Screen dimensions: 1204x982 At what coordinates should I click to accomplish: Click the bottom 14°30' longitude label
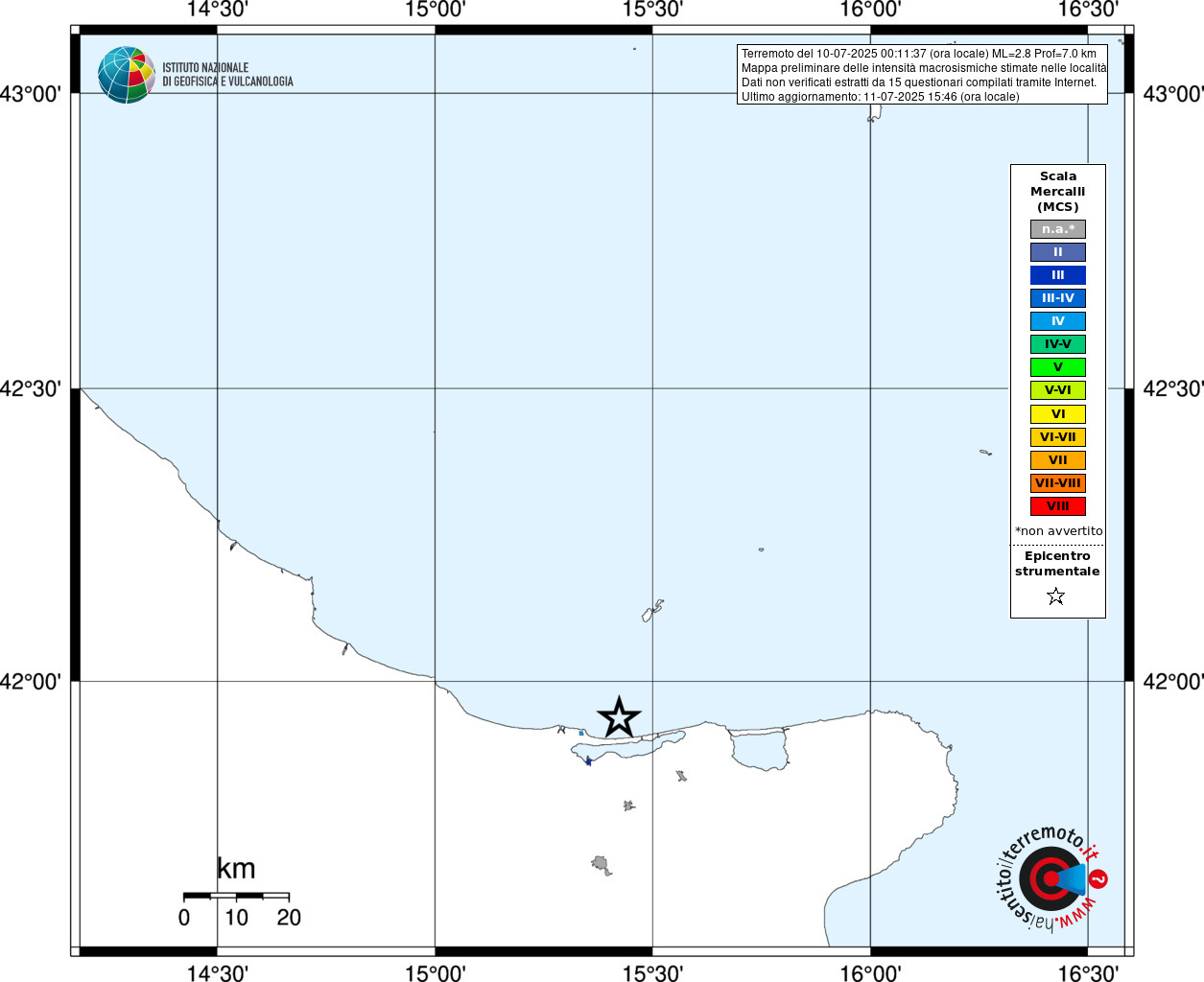pyautogui.click(x=218, y=973)
